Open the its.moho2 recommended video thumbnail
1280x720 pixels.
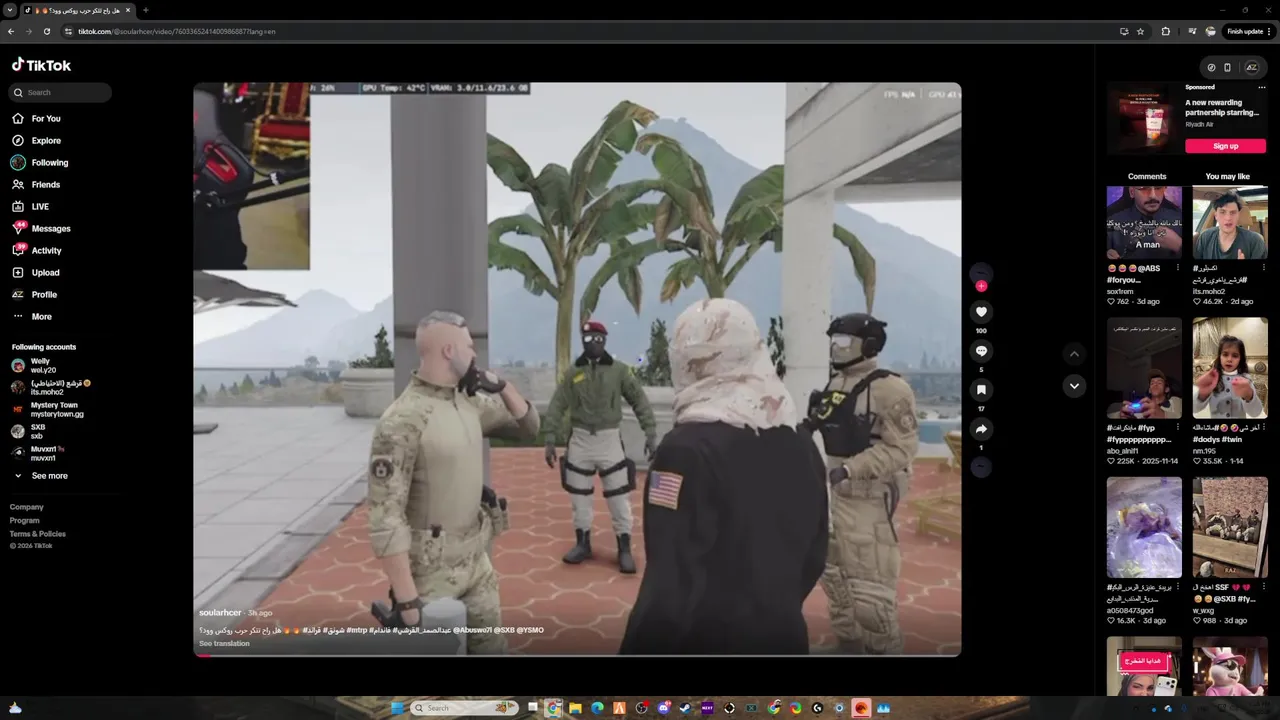(1230, 222)
